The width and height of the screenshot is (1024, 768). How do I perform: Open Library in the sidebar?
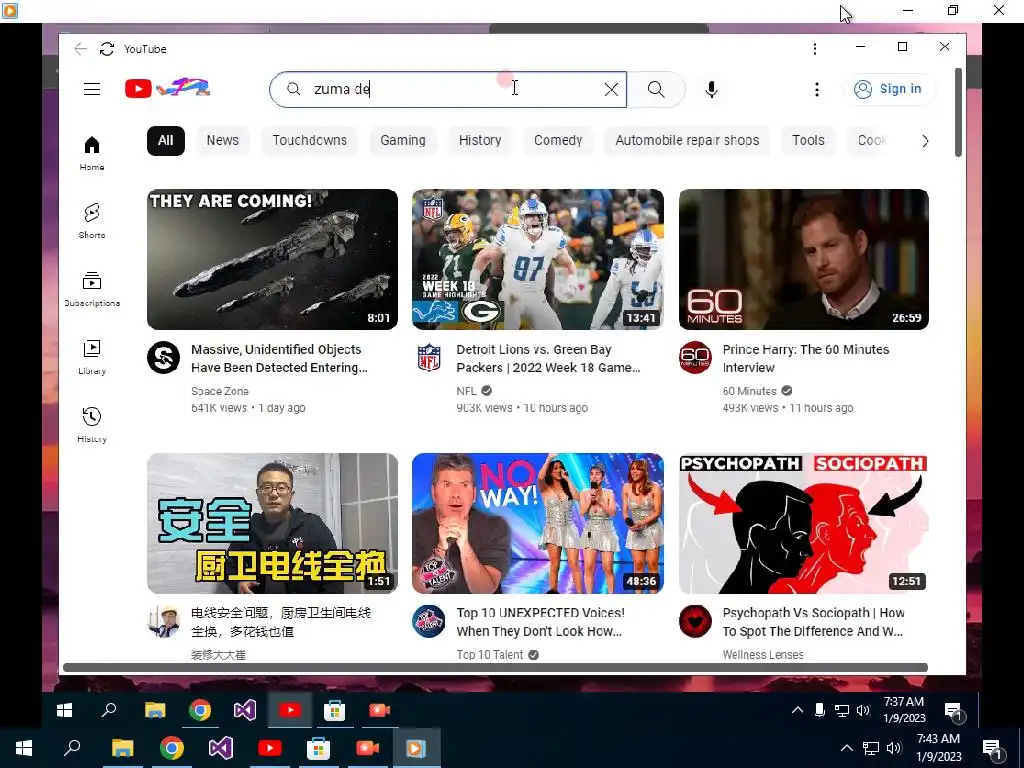(x=92, y=357)
